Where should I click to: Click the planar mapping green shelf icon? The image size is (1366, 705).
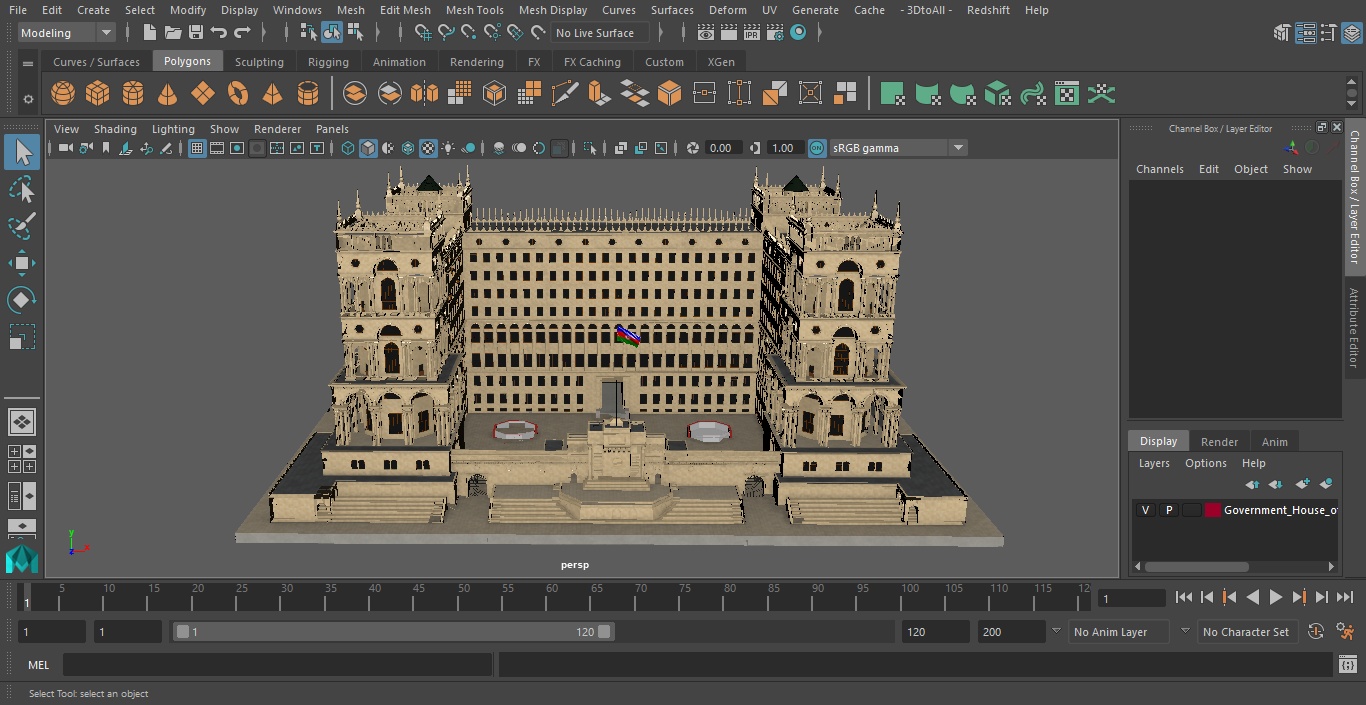click(x=893, y=94)
